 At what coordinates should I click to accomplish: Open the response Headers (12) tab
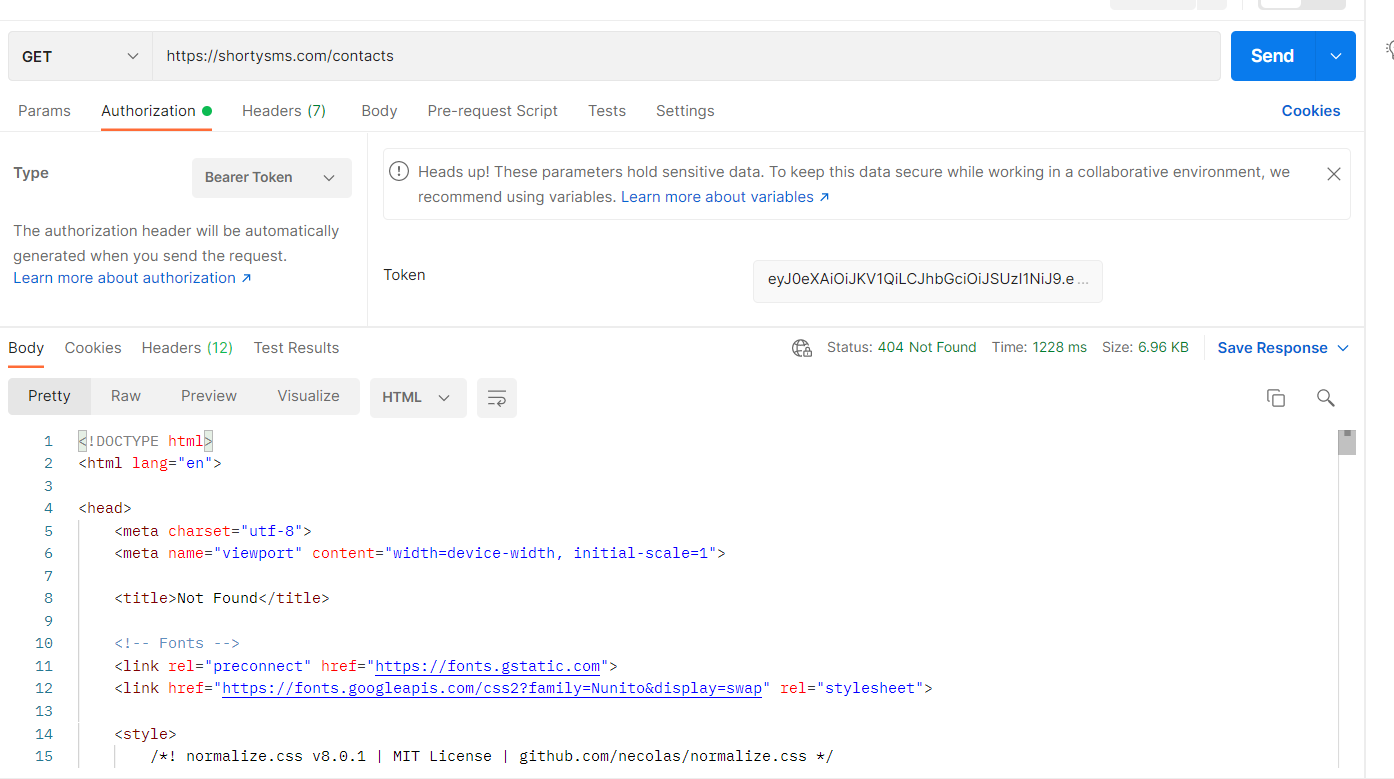187,348
